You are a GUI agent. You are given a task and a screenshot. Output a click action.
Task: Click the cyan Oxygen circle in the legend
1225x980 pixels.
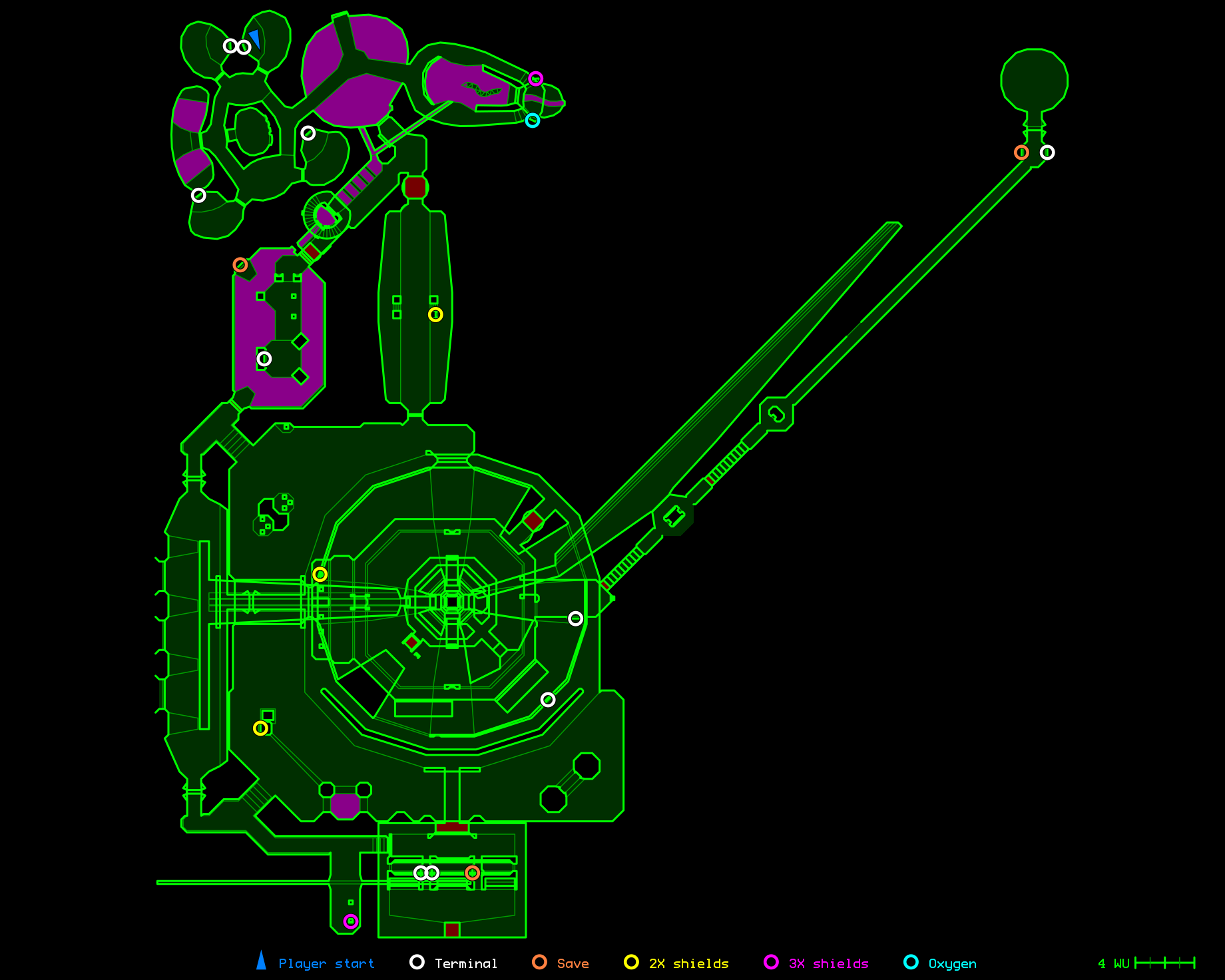click(911, 962)
